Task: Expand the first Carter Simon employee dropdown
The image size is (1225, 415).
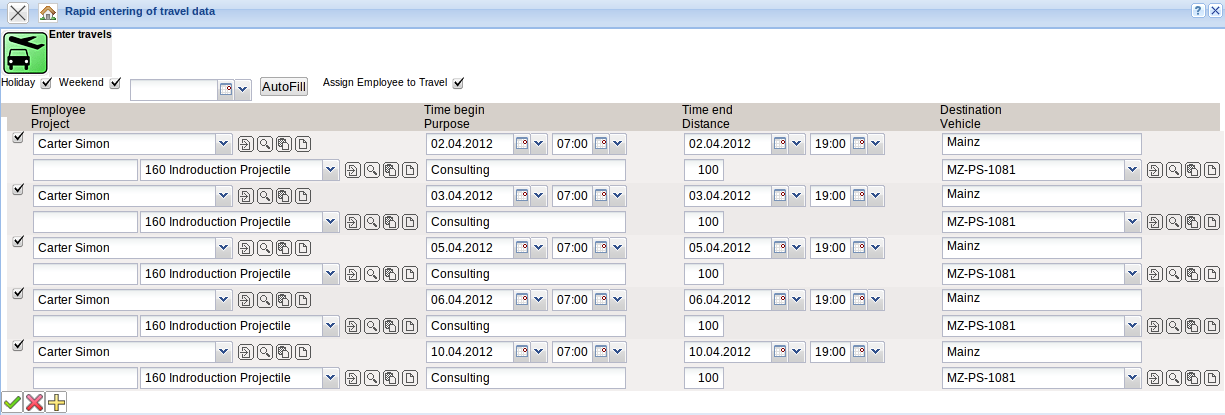Action: coord(223,144)
